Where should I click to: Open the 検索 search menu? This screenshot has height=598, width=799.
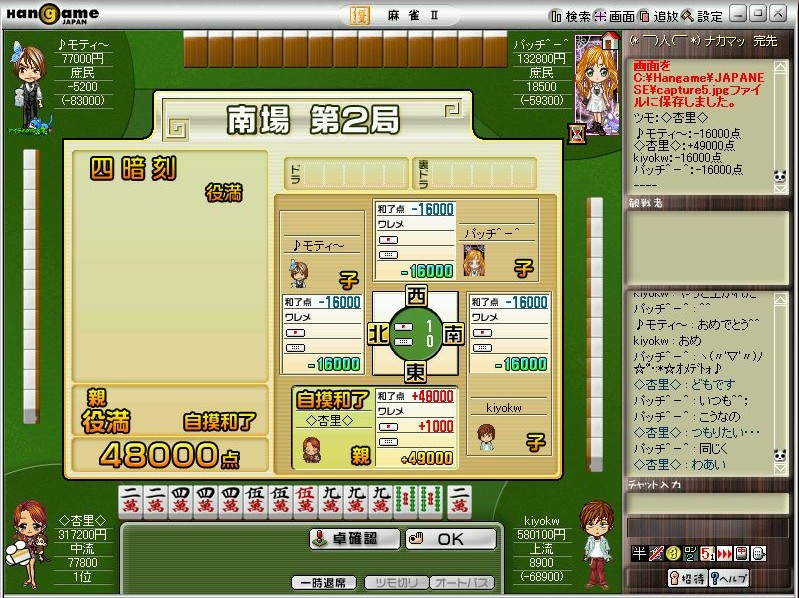click(570, 16)
